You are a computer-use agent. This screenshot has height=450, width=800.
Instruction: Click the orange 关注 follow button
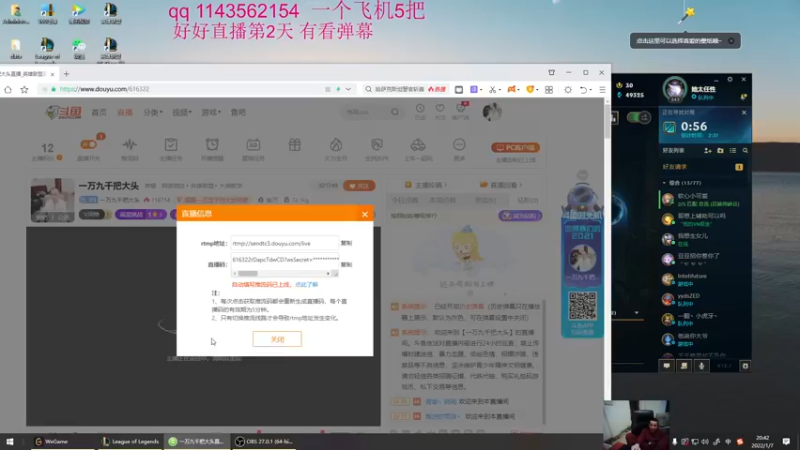pos(359,186)
